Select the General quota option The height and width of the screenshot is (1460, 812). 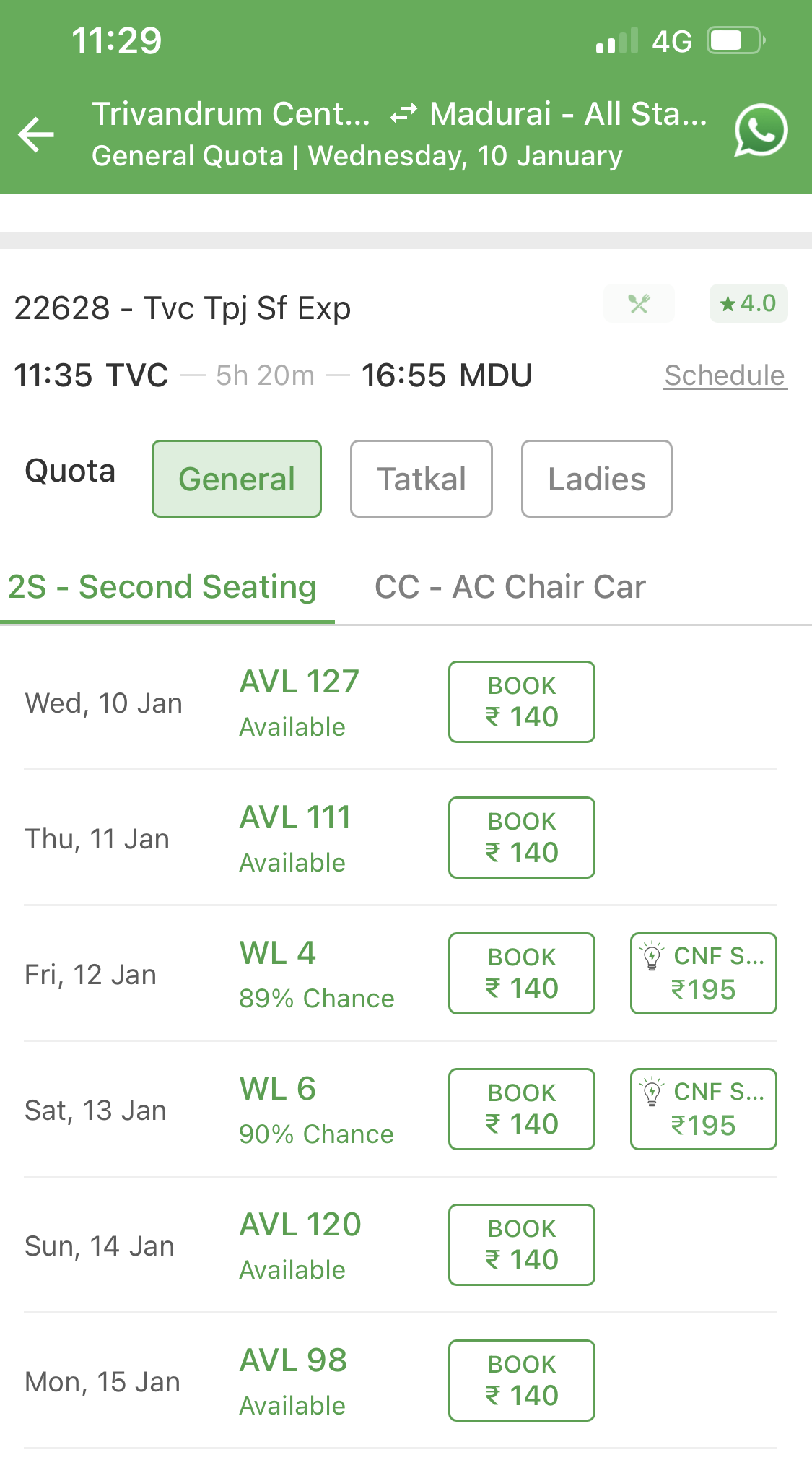tap(237, 479)
